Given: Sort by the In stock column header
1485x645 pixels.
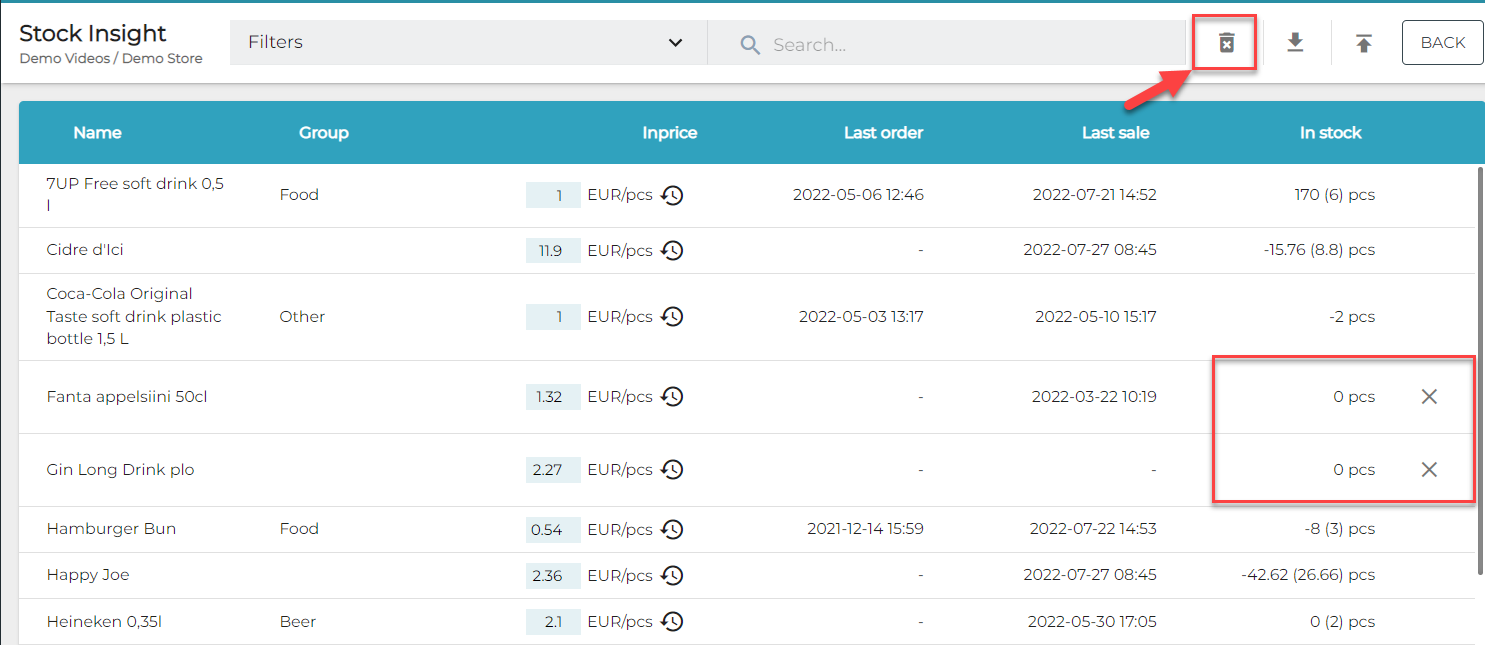Looking at the screenshot, I should 1330,132.
